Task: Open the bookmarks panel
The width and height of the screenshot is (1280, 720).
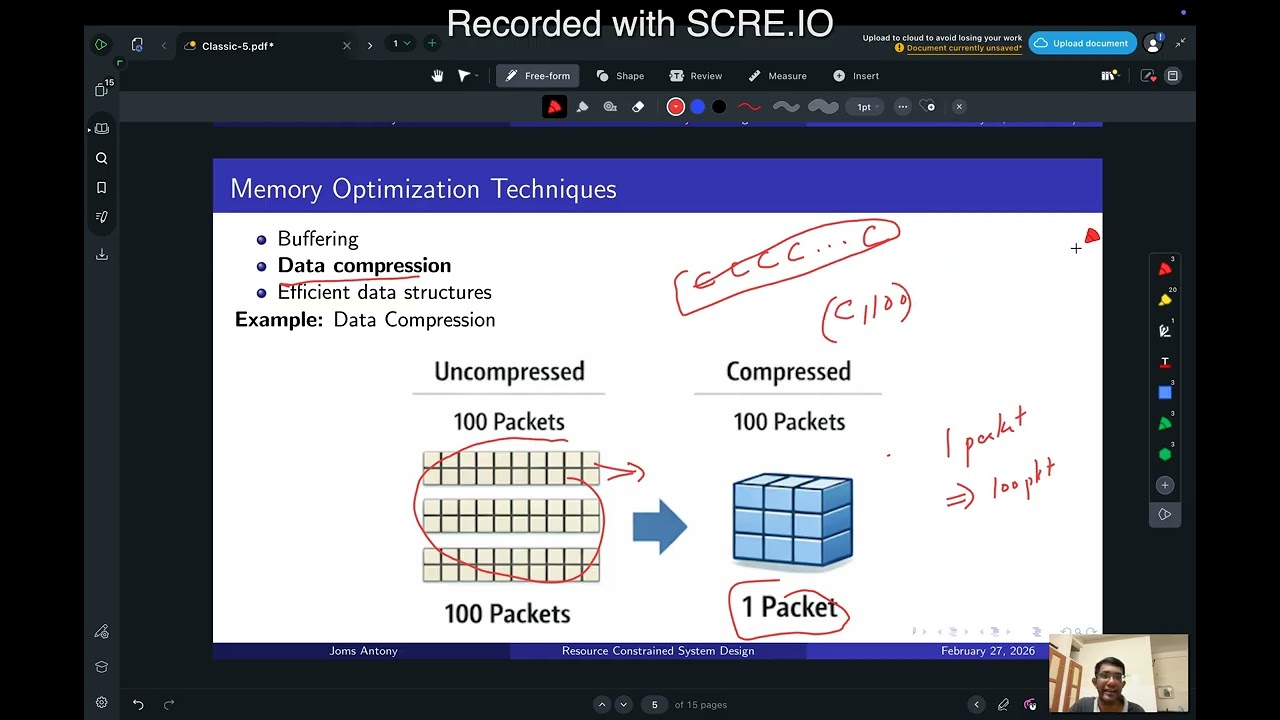Action: [101, 188]
